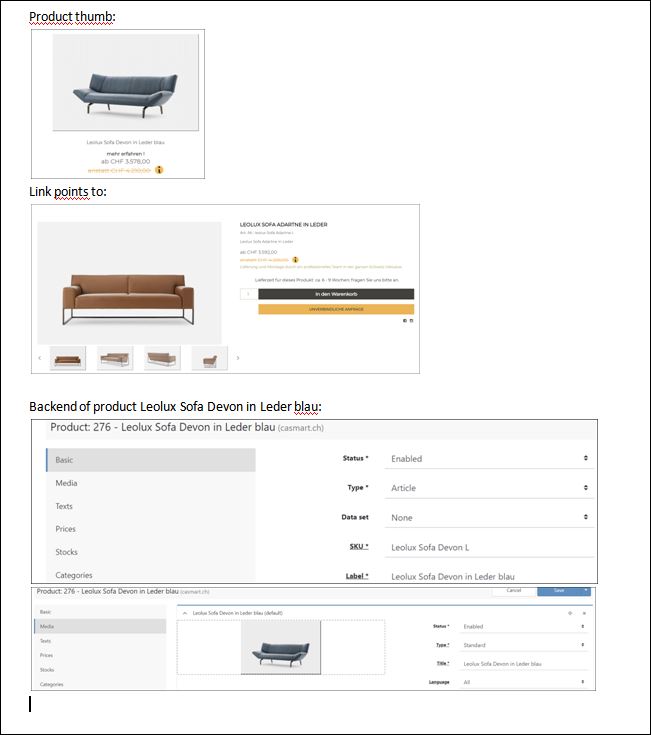Click the 'mehr erfahren !' link on the product thumb
The height and width of the screenshot is (735, 651).
(126, 154)
